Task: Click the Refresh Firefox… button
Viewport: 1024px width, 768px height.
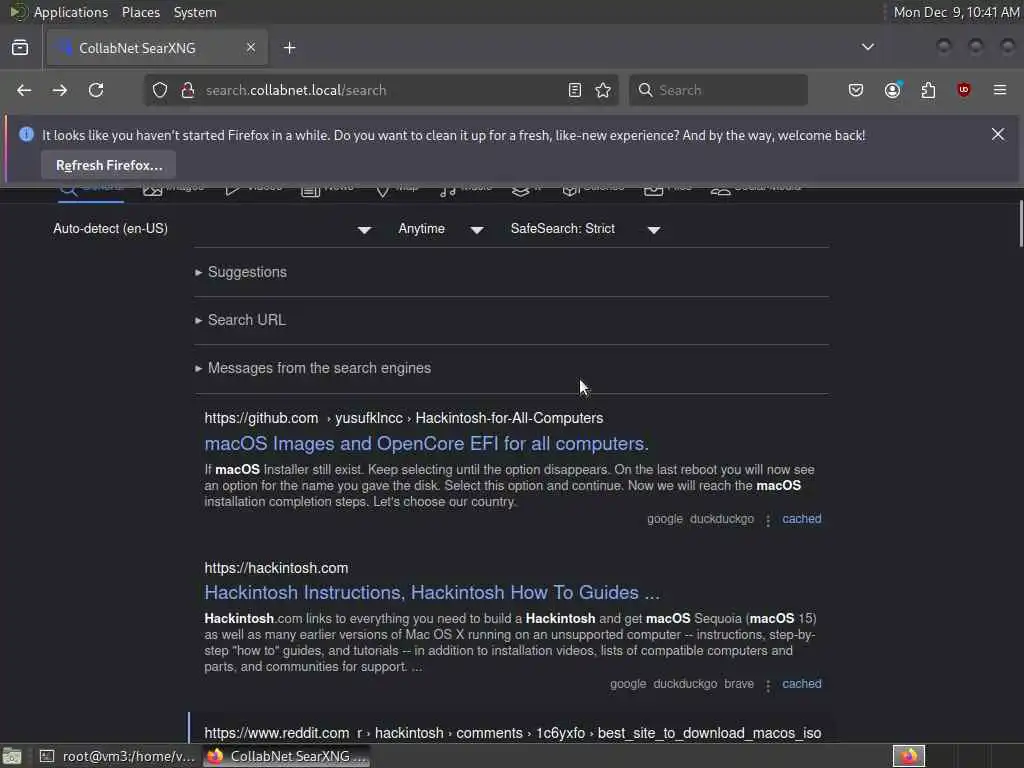Action: 108,165
